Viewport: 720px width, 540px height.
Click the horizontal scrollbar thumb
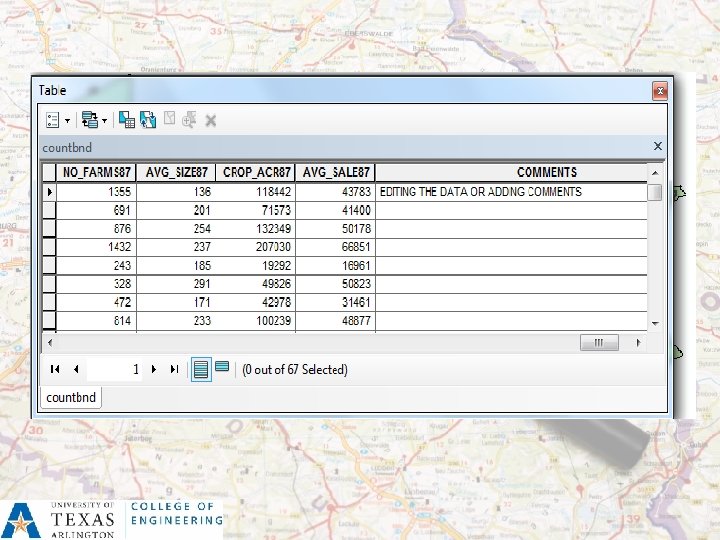(599, 343)
